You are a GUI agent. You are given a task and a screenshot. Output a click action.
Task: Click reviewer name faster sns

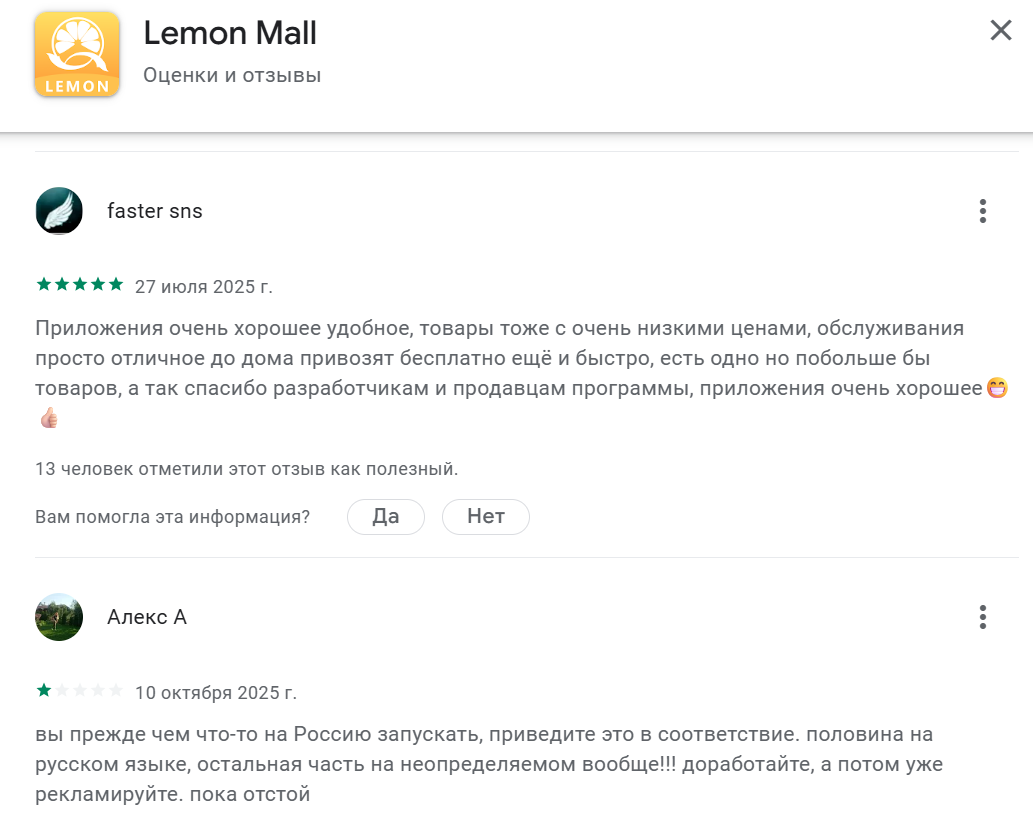click(x=154, y=211)
